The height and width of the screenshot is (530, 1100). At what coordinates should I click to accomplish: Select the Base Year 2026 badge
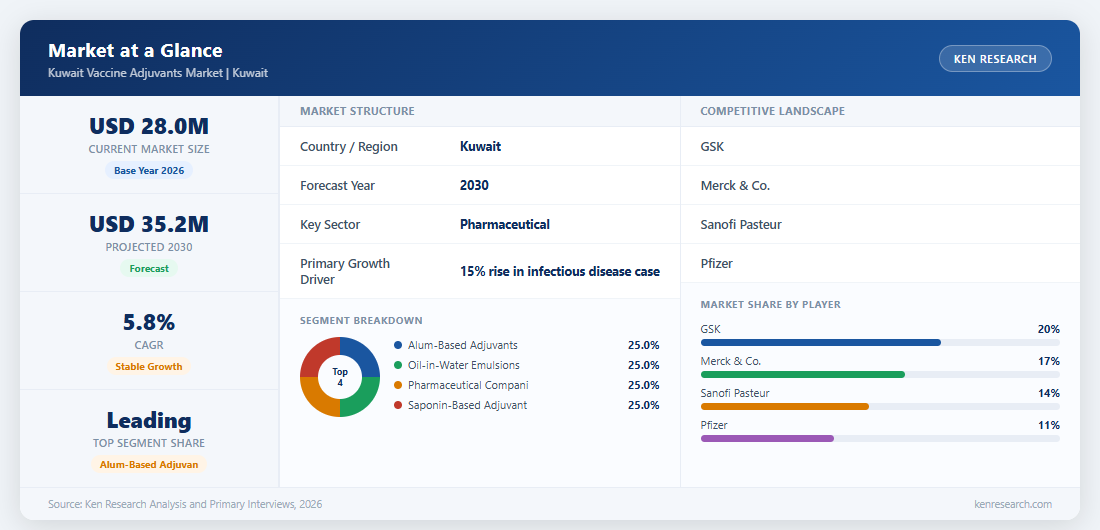[149, 171]
